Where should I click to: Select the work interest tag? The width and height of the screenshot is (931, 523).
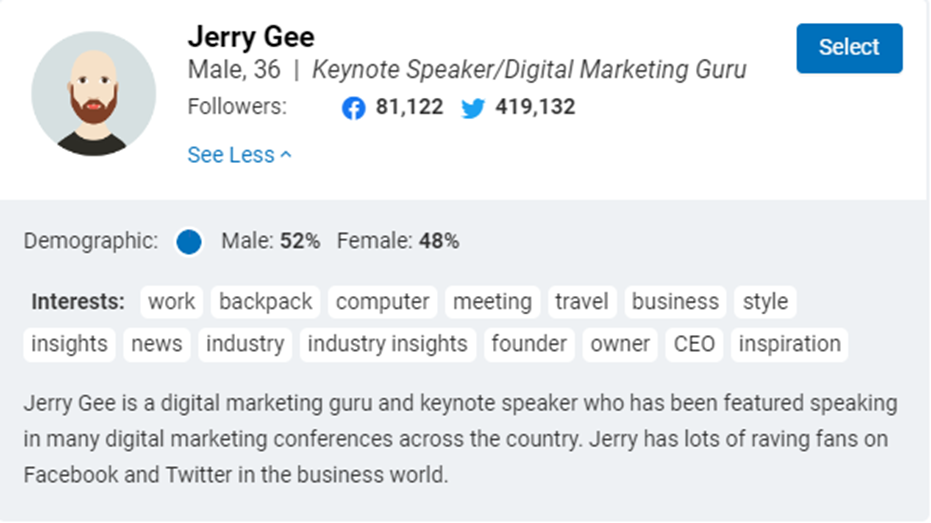point(172,302)
